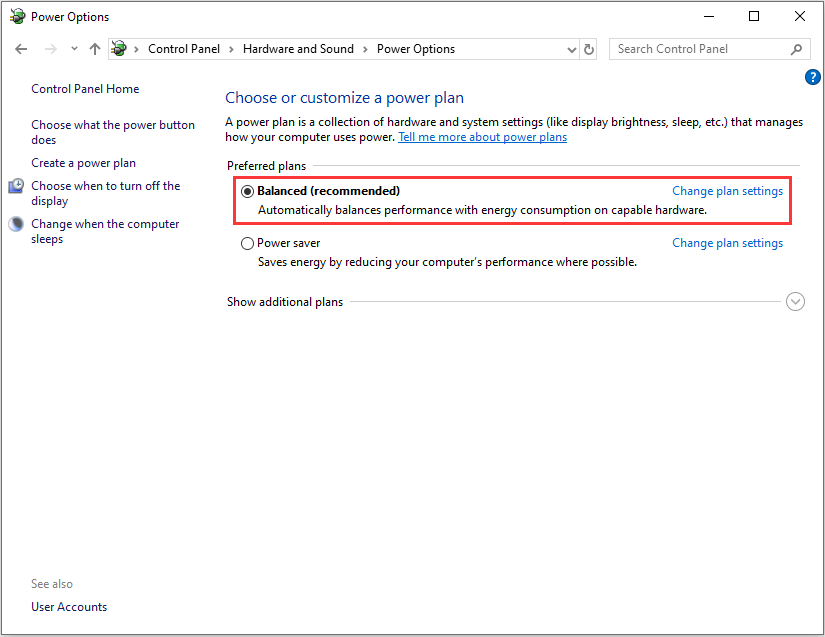The width and height of the screenshot is (825, 637).
Task: Minimize the Power Options window
Action: click(x=709, y=16)
